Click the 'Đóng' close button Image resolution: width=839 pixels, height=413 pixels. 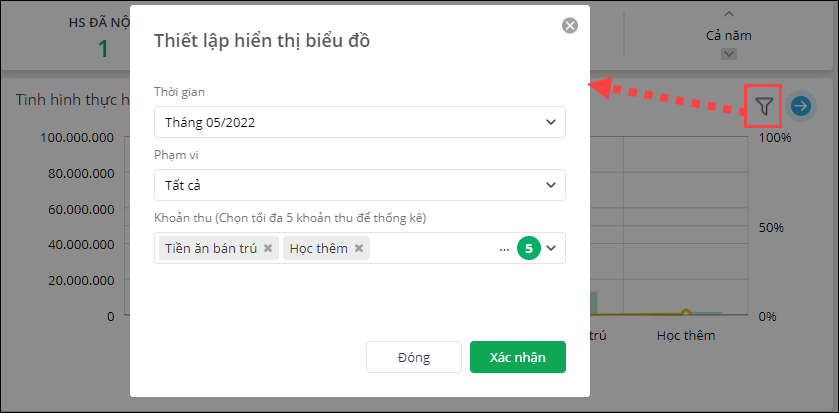click(413, 357)
